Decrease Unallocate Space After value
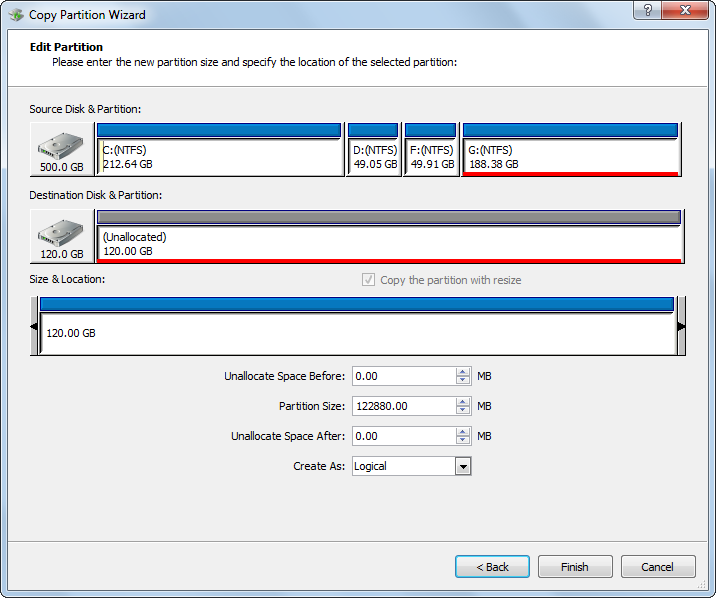Screen dimensions: 716x598 click(x=463, y=440)
